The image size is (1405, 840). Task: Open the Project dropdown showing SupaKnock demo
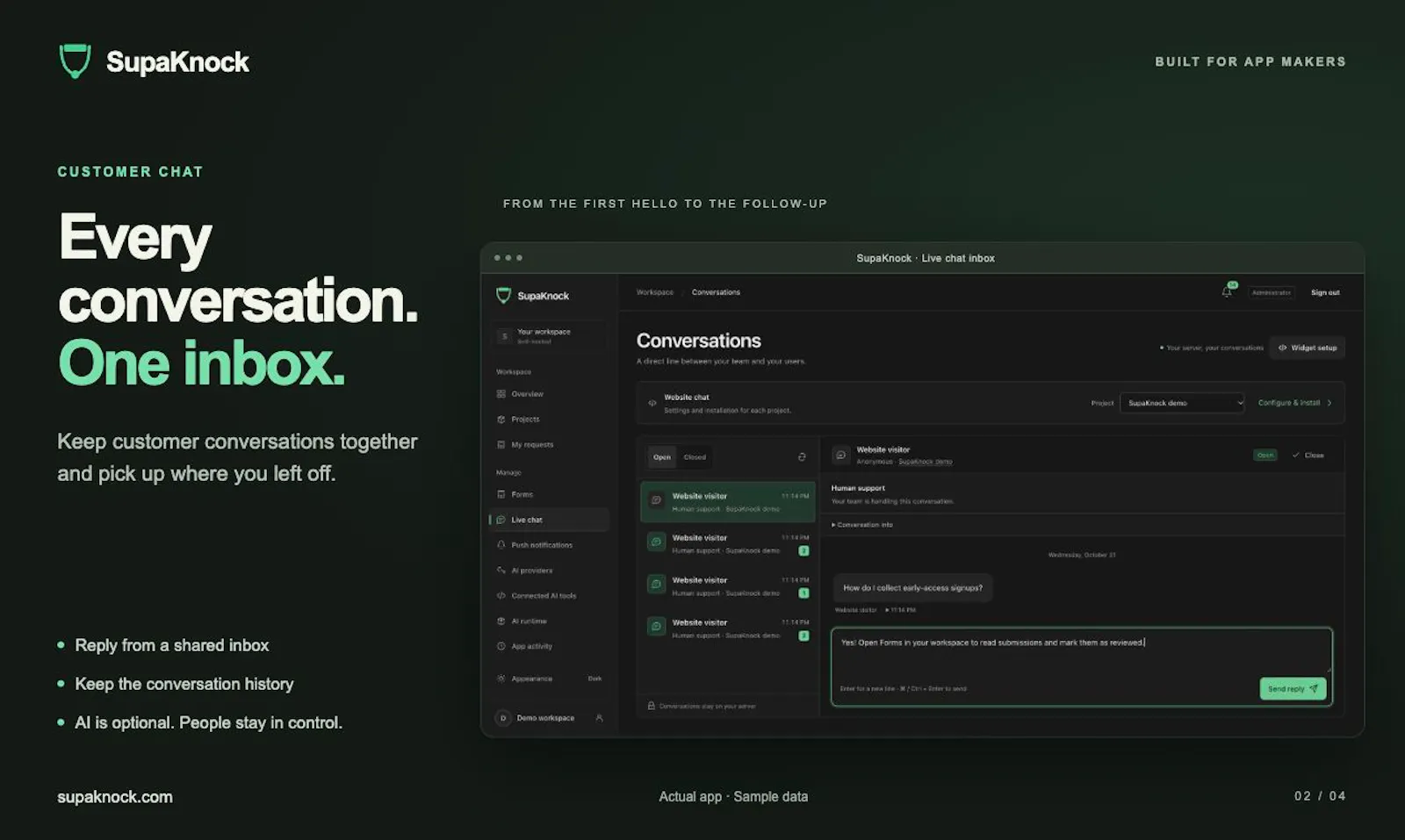[1182, 403]
